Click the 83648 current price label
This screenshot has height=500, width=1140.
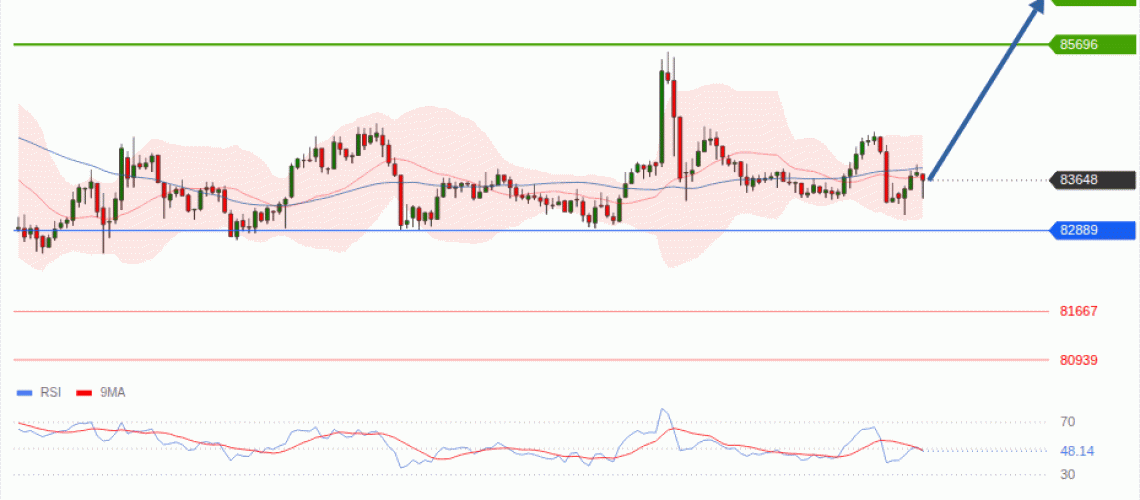[x=1092, y=180]
